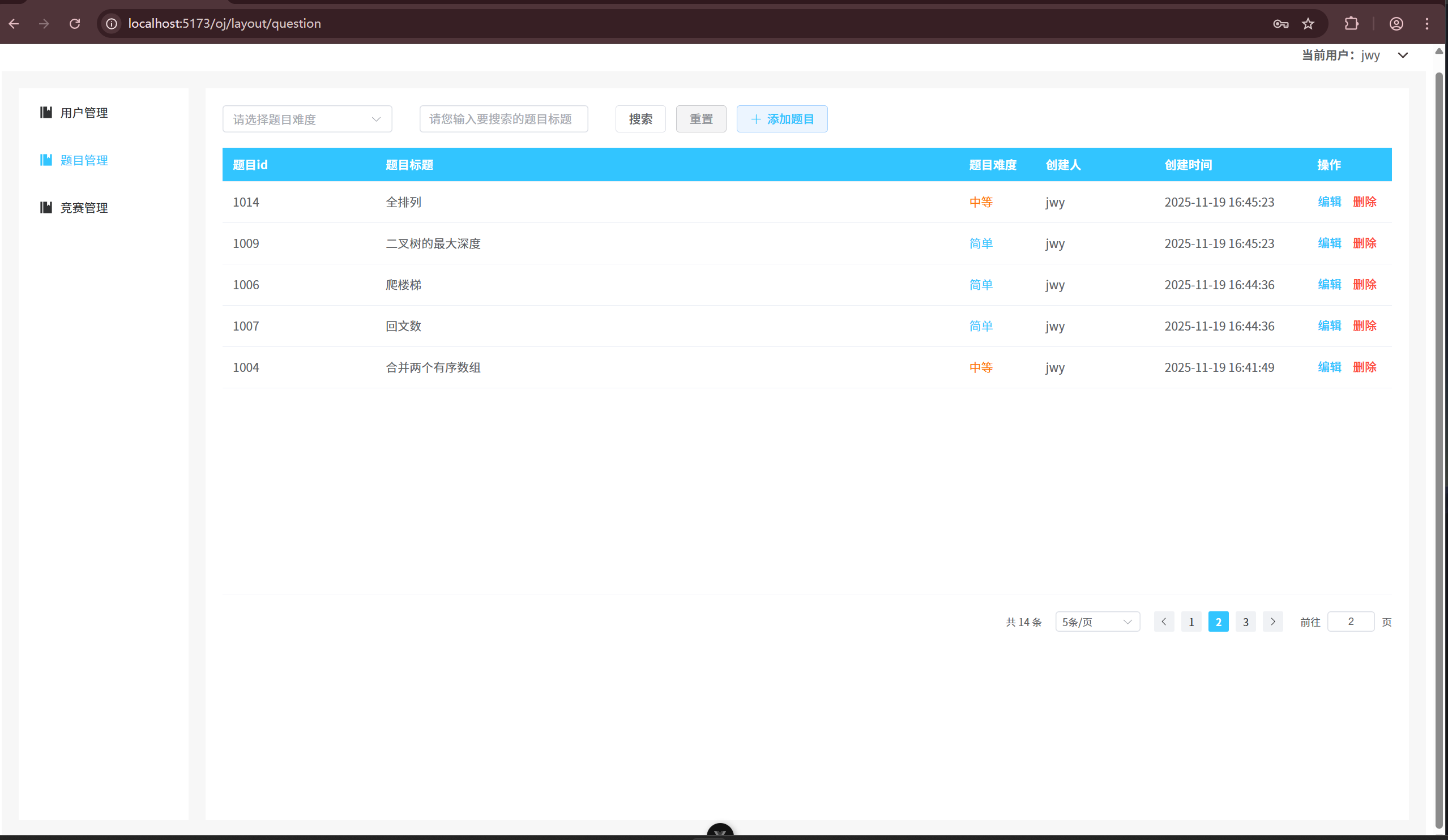Click the browser page reload icon
Image resolution: width=1448 pixels, height=840 pixels.
coord(74,24)
